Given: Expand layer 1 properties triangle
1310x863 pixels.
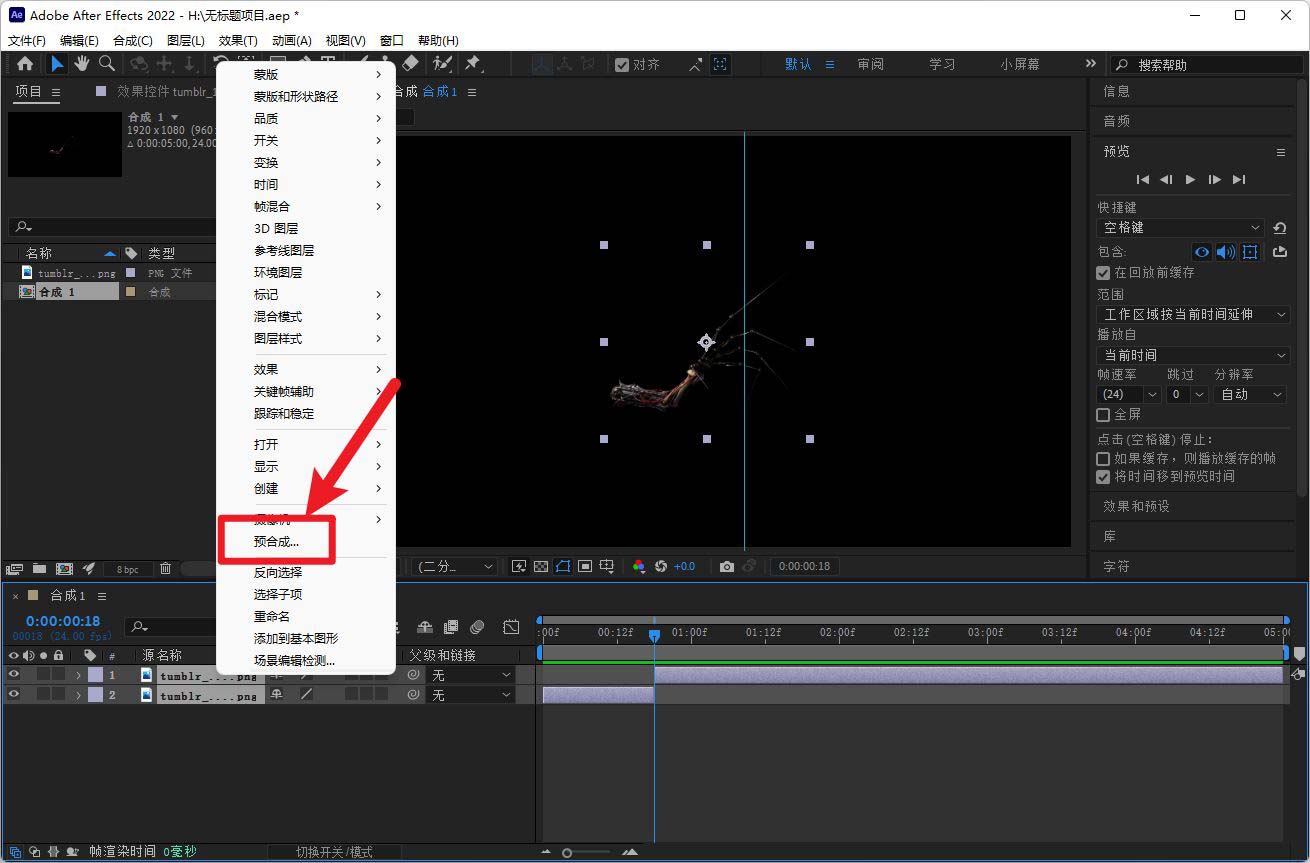Looking at the screenshot, I should coord(78,675).
